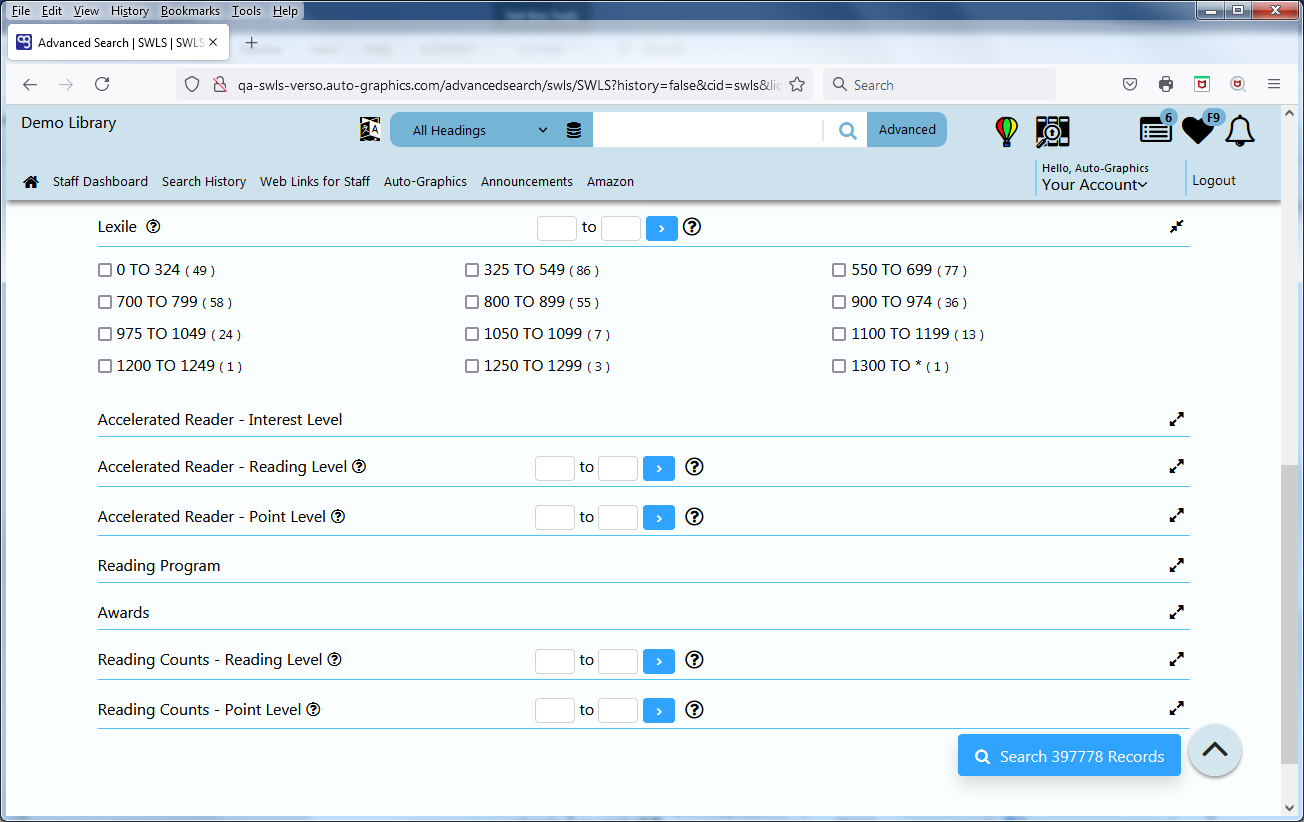Show Reading Counts Reading Level range help
This screenshot has width=1304, height=822.
pos(695,660)
